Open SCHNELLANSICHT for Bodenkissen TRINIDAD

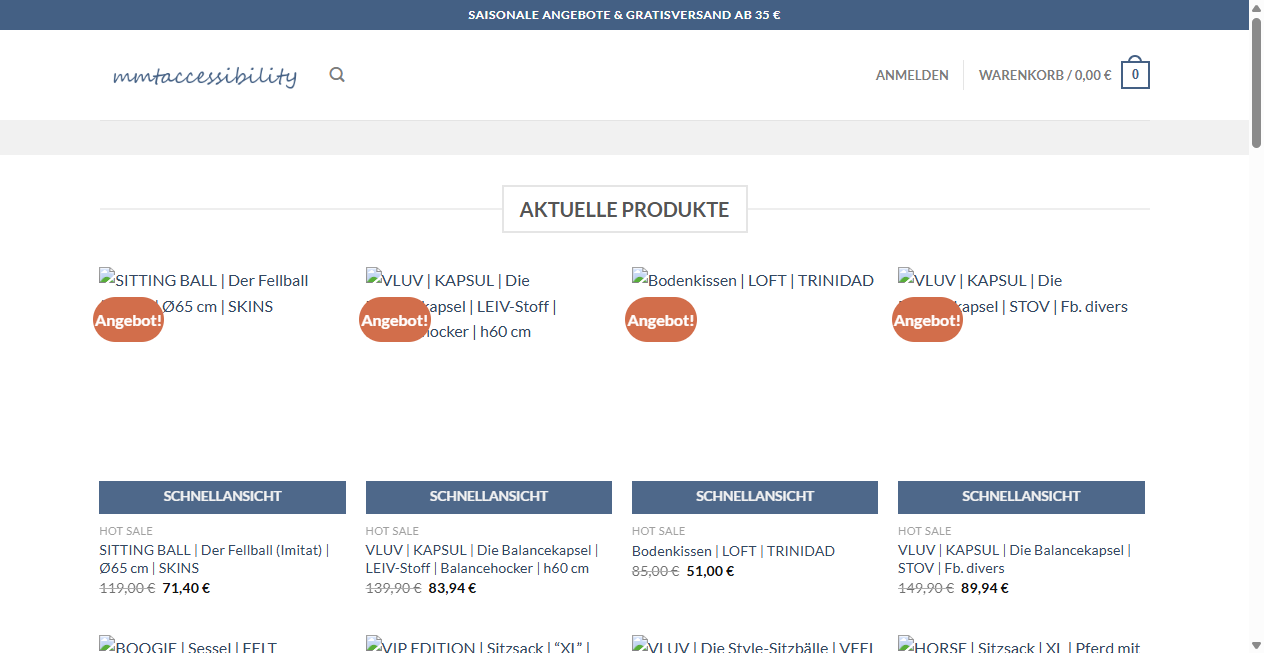click(754, 496)
